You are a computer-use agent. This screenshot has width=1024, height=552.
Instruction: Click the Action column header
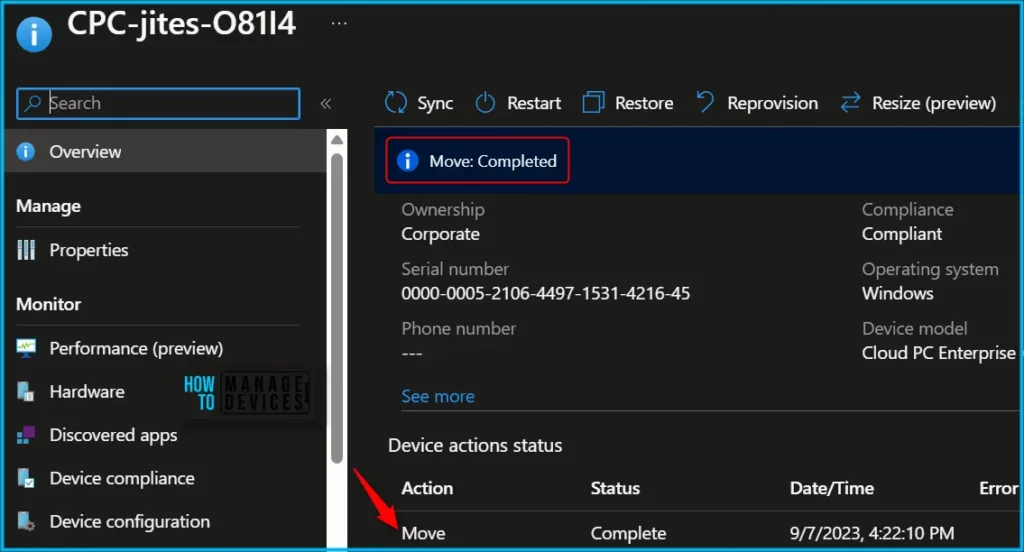[x=427, y=489]
